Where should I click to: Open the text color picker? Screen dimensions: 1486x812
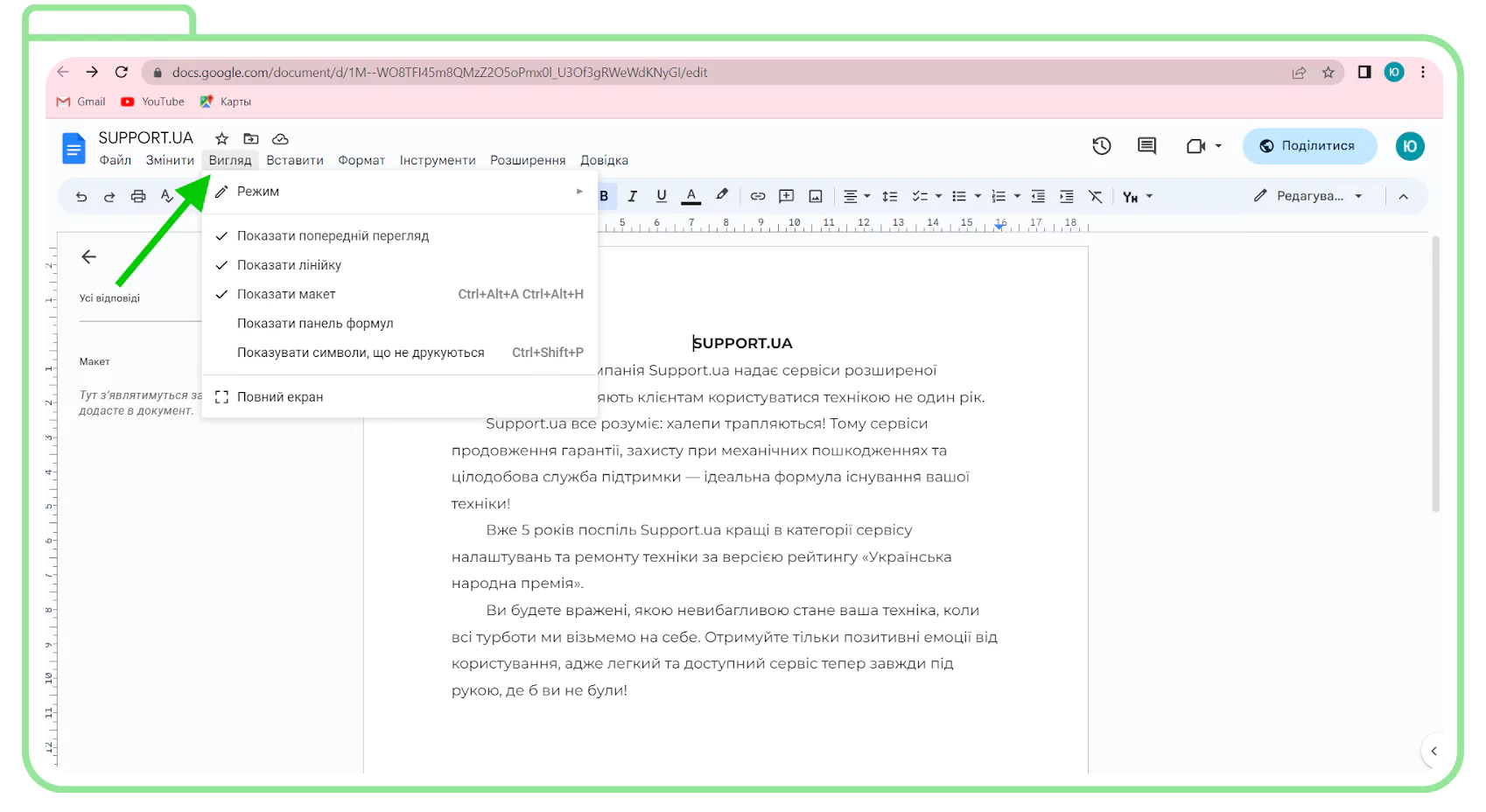click(x=691, y=196)
